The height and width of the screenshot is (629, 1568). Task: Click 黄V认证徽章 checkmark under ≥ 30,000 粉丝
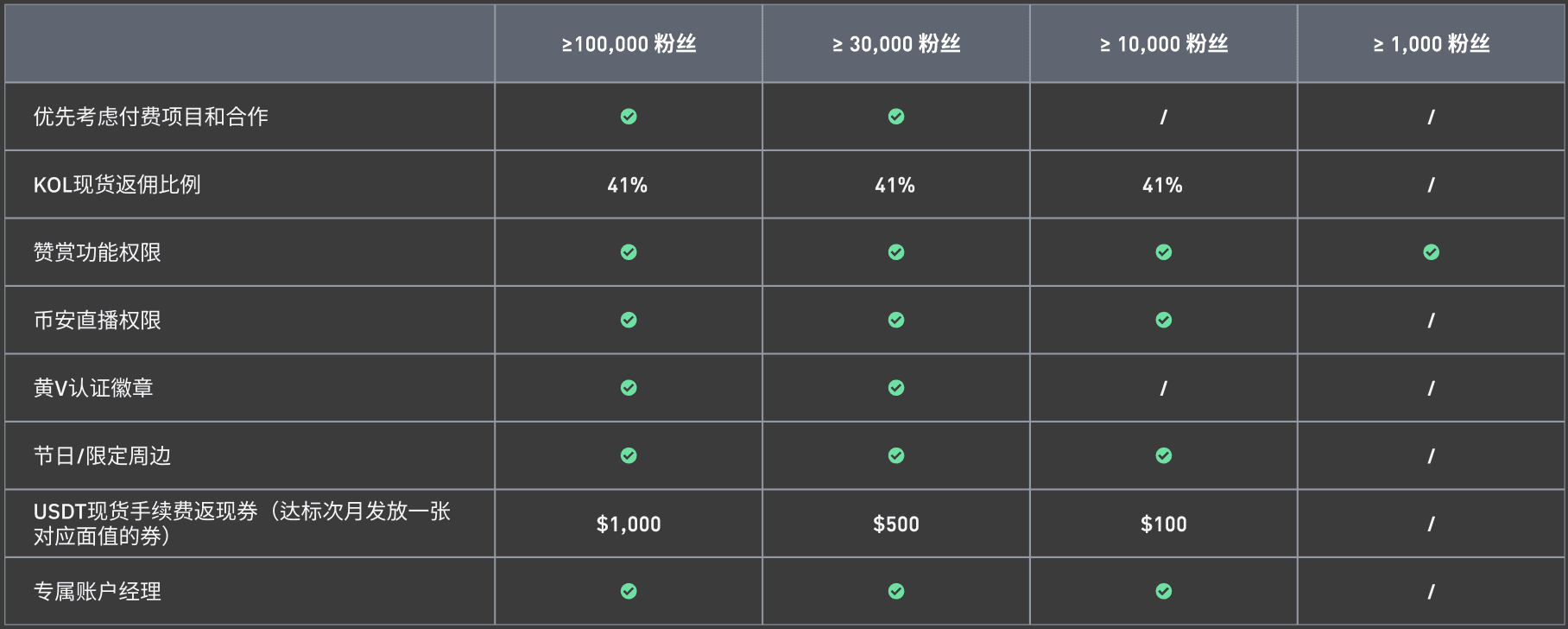click(x=896, y=388)
